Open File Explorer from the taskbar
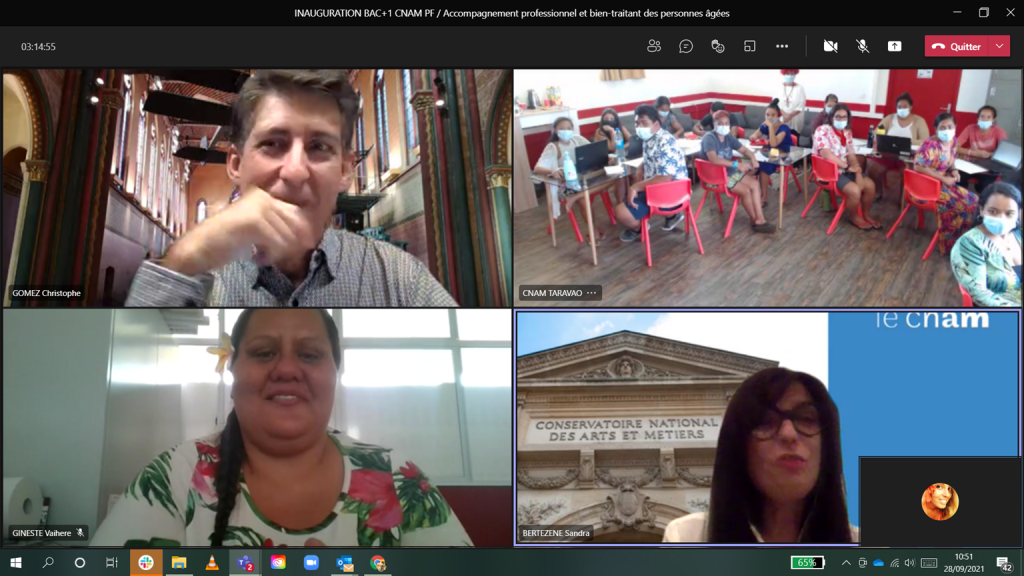The image size is (1024, 576). (x=179, y=562)
